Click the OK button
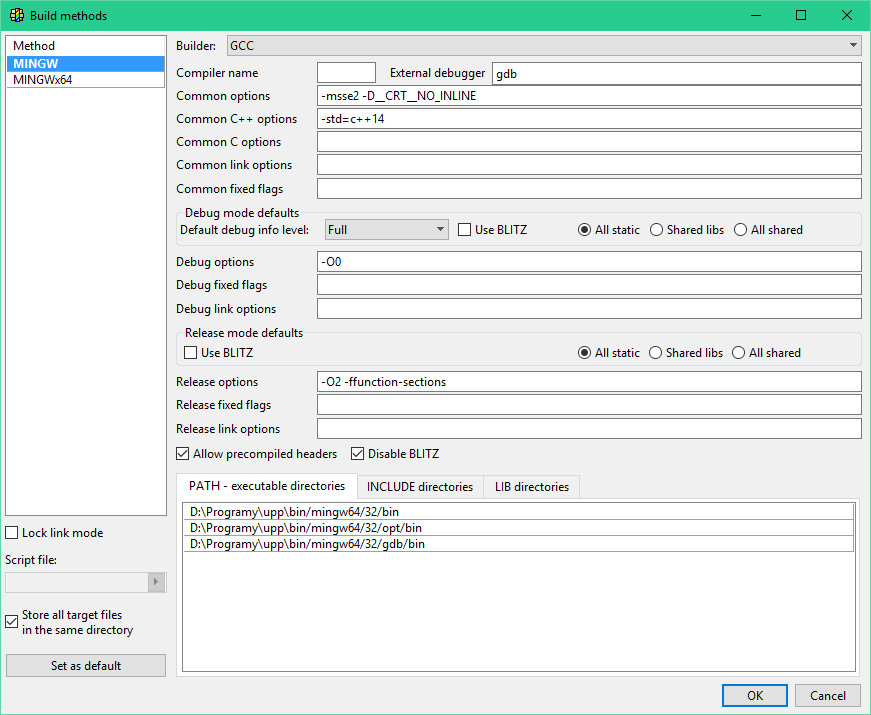The height and width of the screenshot is (715, 871). point(754,696)
